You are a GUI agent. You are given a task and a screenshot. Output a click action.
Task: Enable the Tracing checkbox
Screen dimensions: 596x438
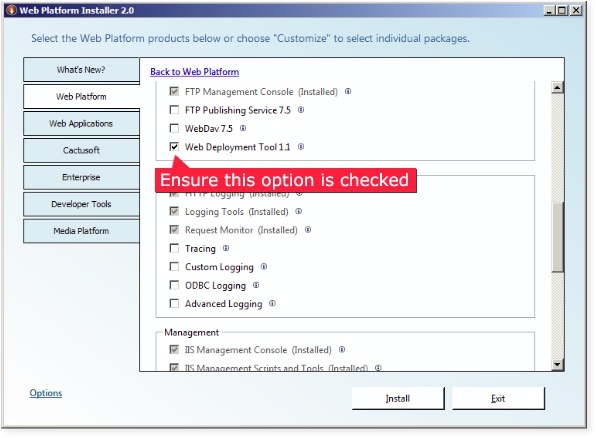(x=174, y=248)
